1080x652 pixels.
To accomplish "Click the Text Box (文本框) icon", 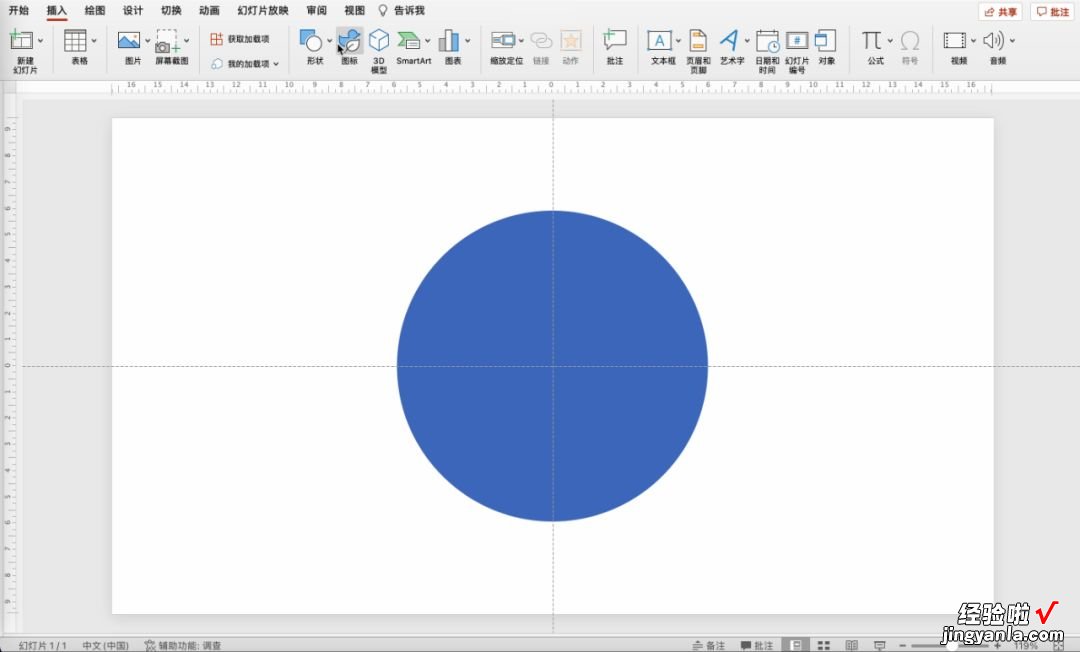I will coord(659,41).
